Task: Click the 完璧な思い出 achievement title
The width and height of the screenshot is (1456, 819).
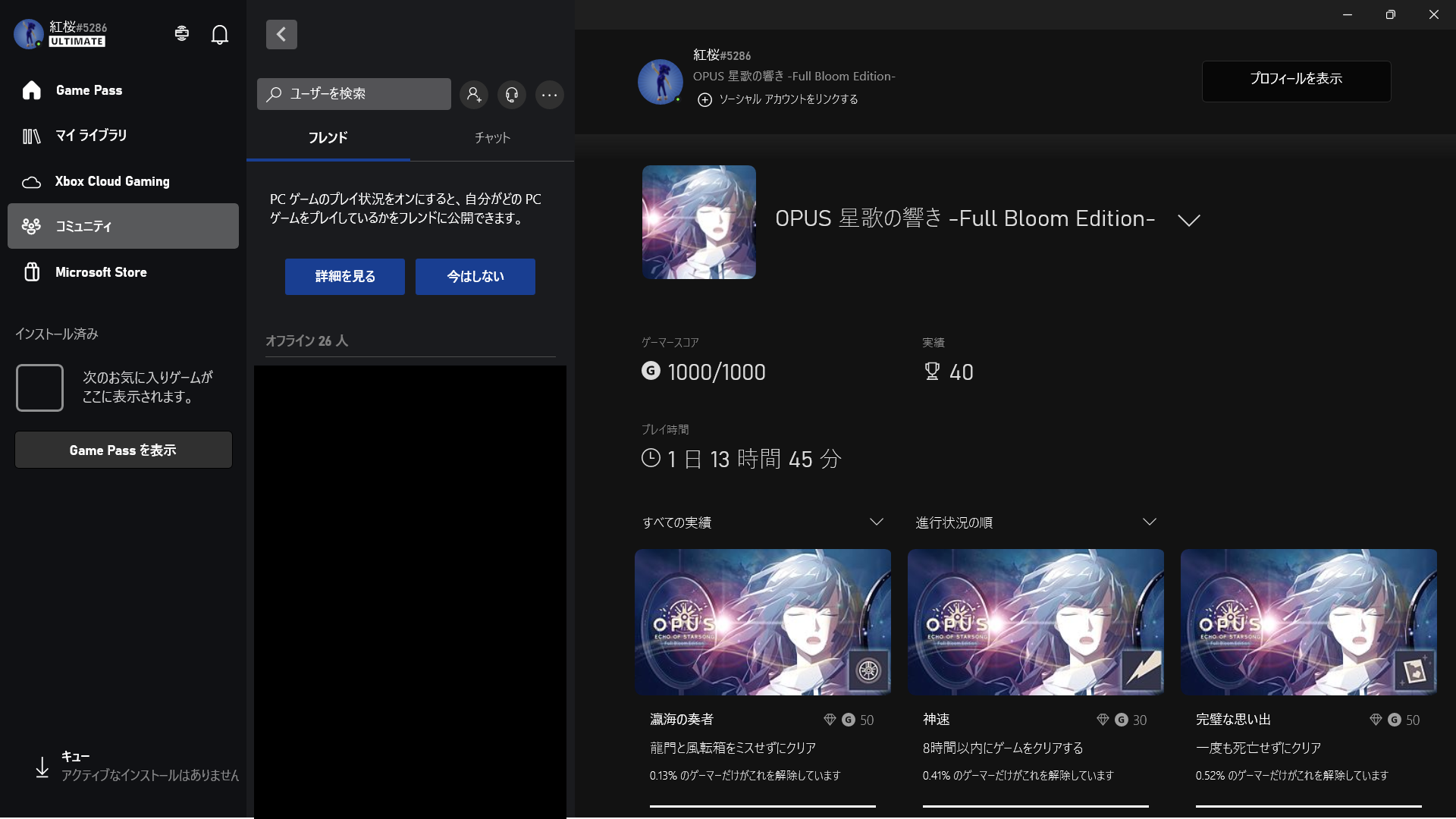Action: [1233, 719]
